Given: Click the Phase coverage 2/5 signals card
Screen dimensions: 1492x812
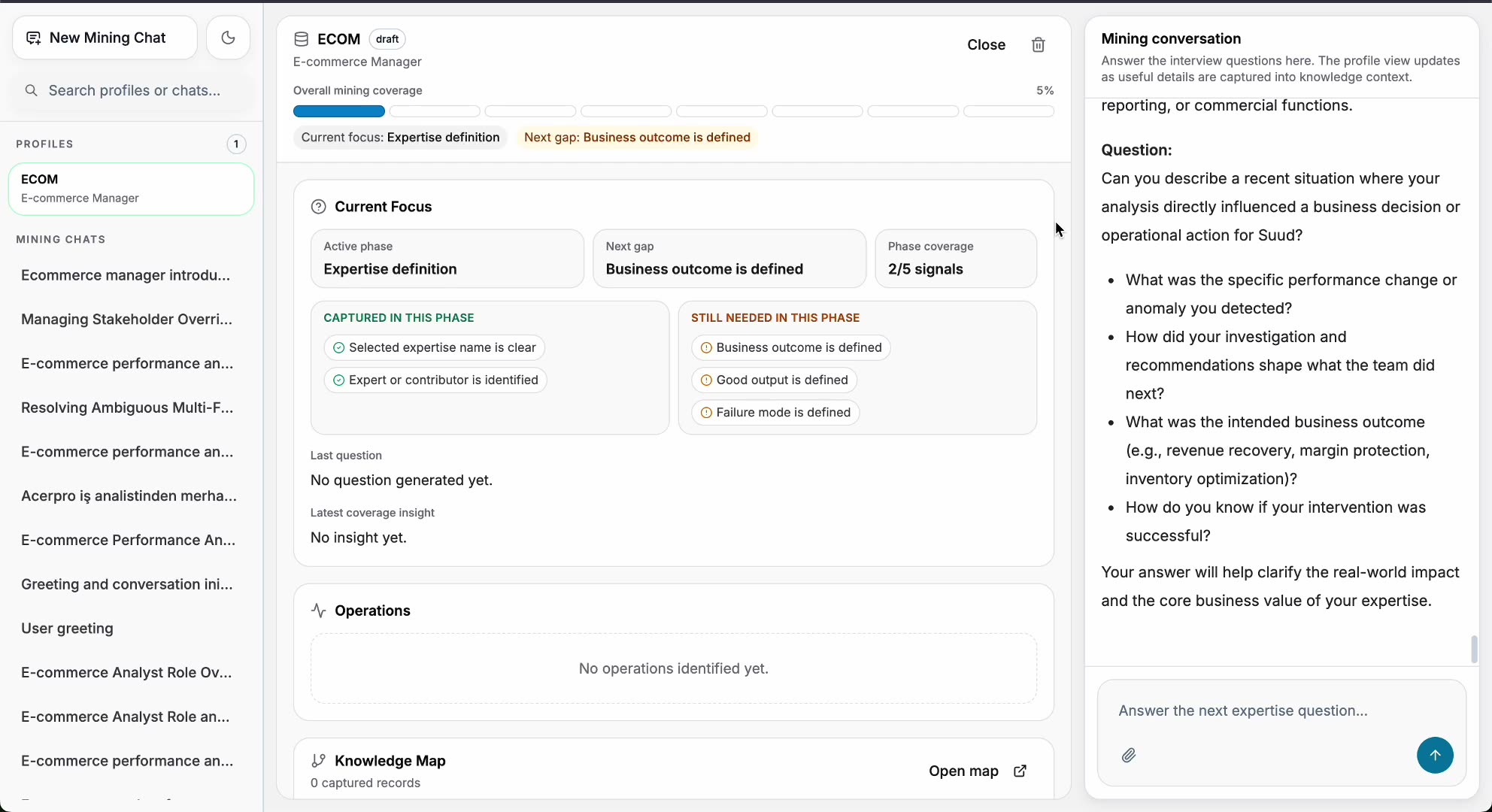Looking at the screenshot, I should 956,259.
